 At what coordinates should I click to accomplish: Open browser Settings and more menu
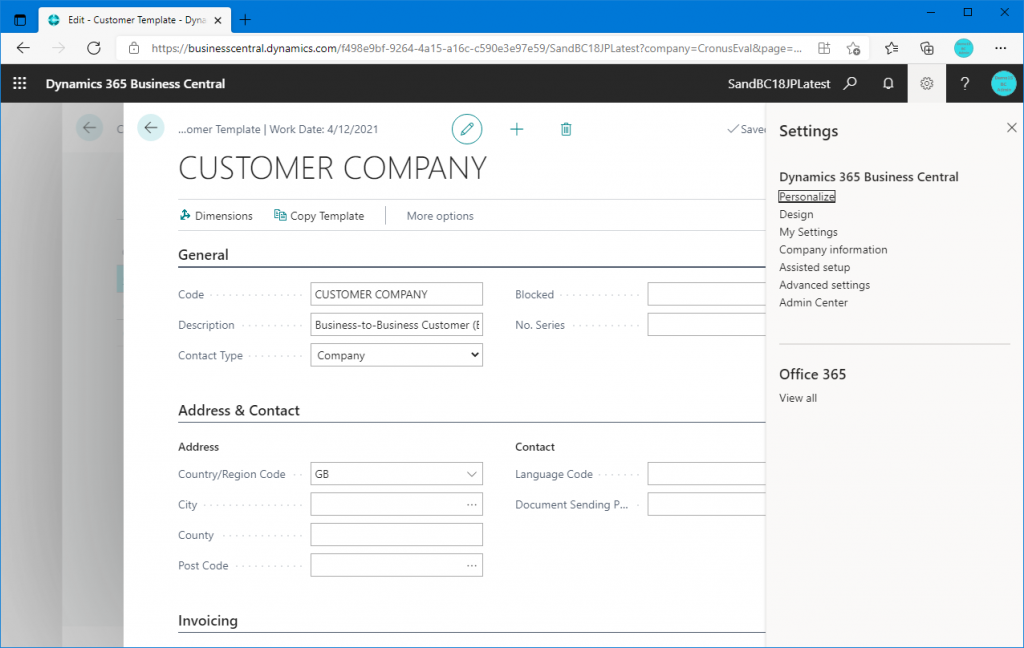click(1000, 48)
